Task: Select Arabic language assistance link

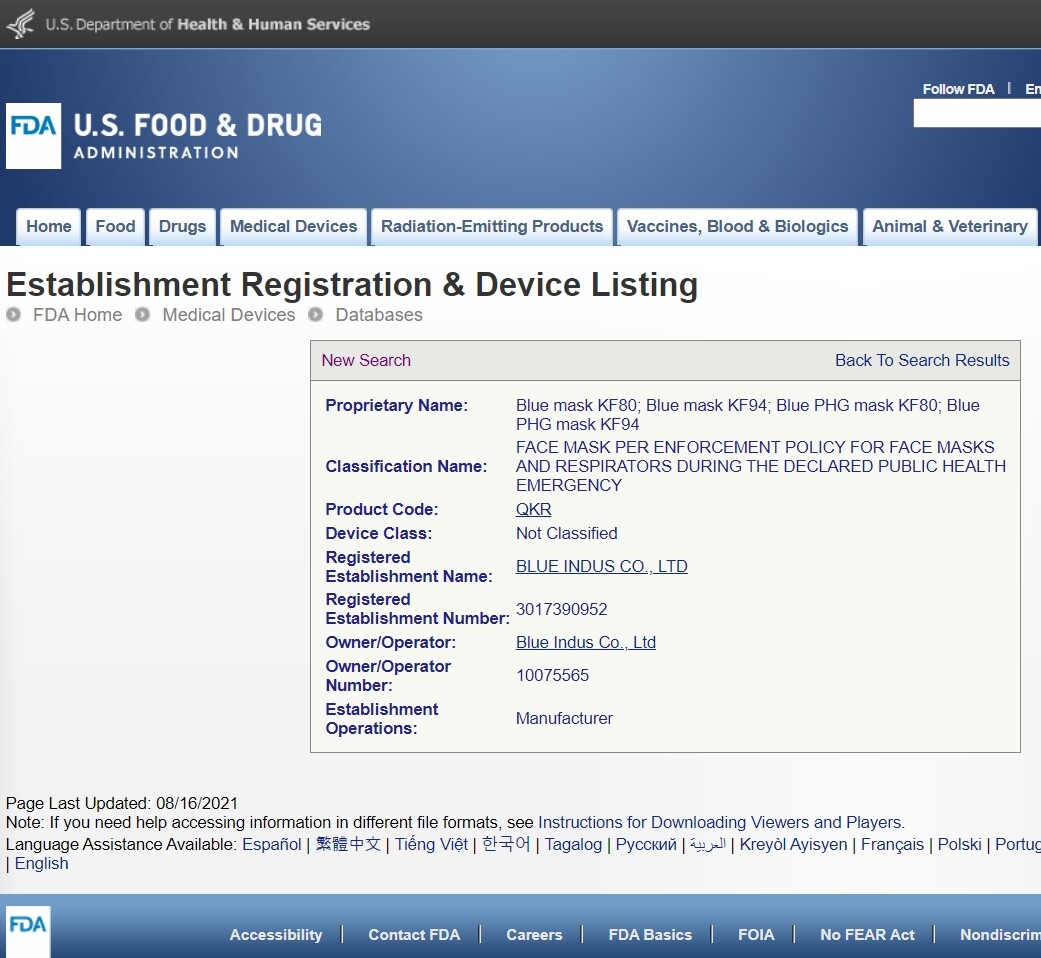Action: click(708, 844)
